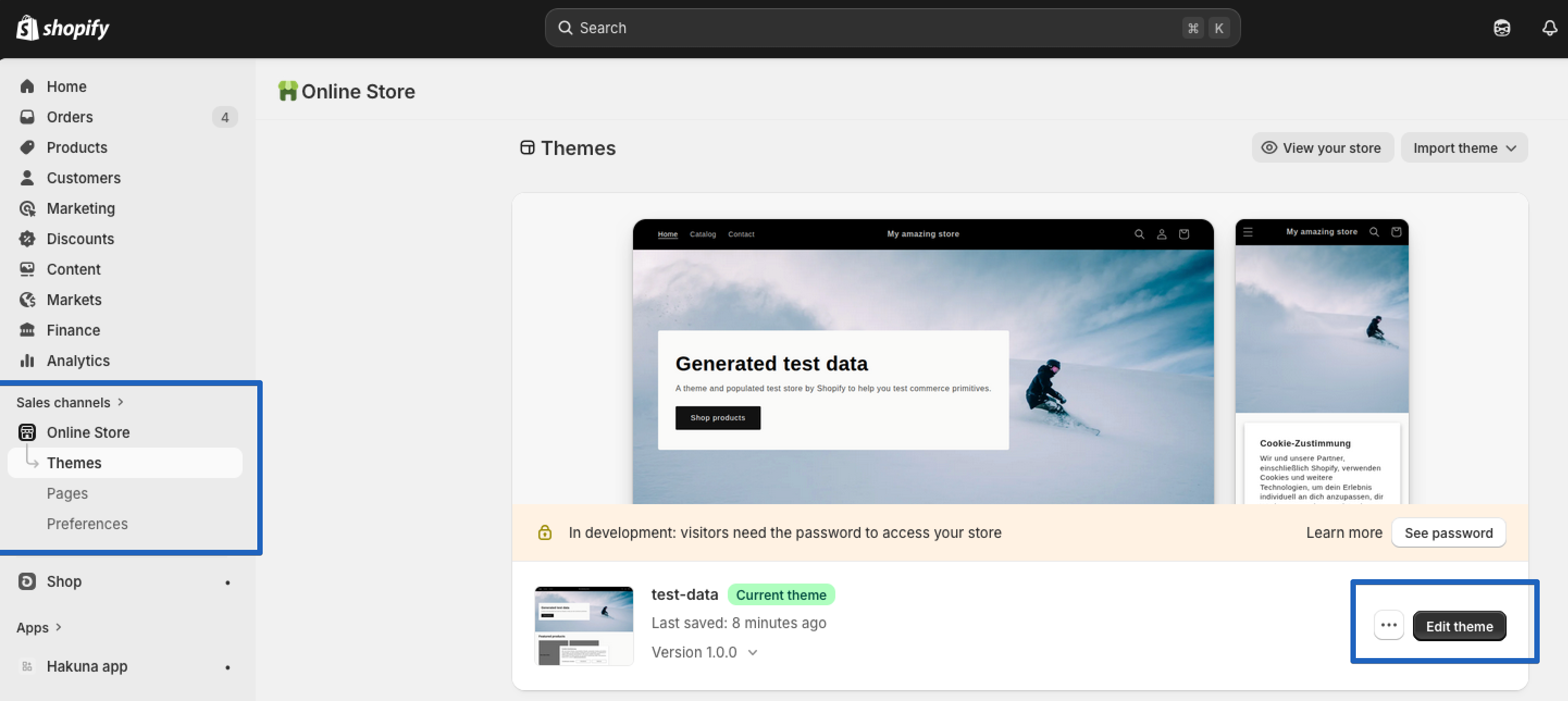The image size is (1568, 701).
Task: Expand the Version 1.0.0 chevron
Action: pos(752,652)
